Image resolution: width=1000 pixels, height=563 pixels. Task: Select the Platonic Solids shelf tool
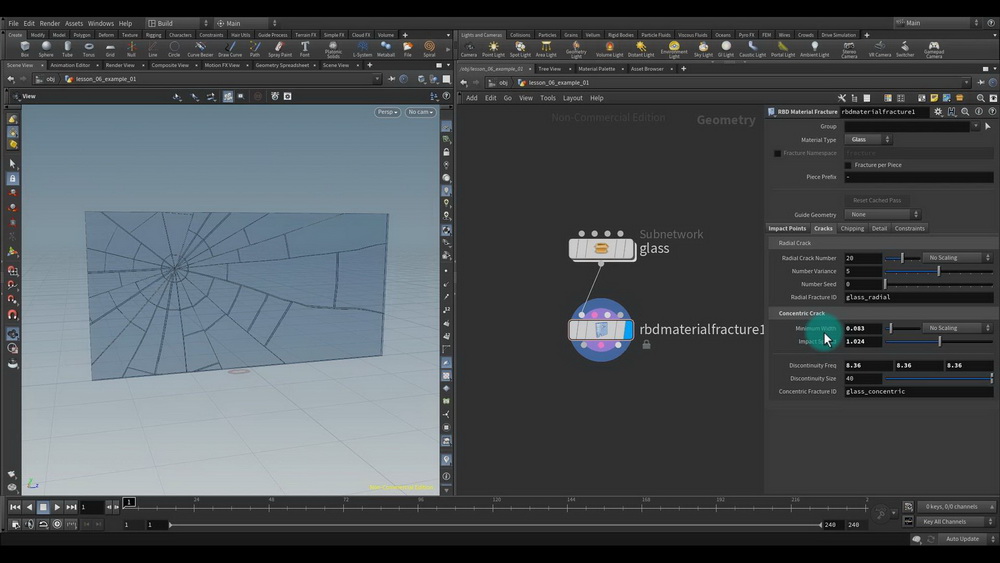click(333, 50)
